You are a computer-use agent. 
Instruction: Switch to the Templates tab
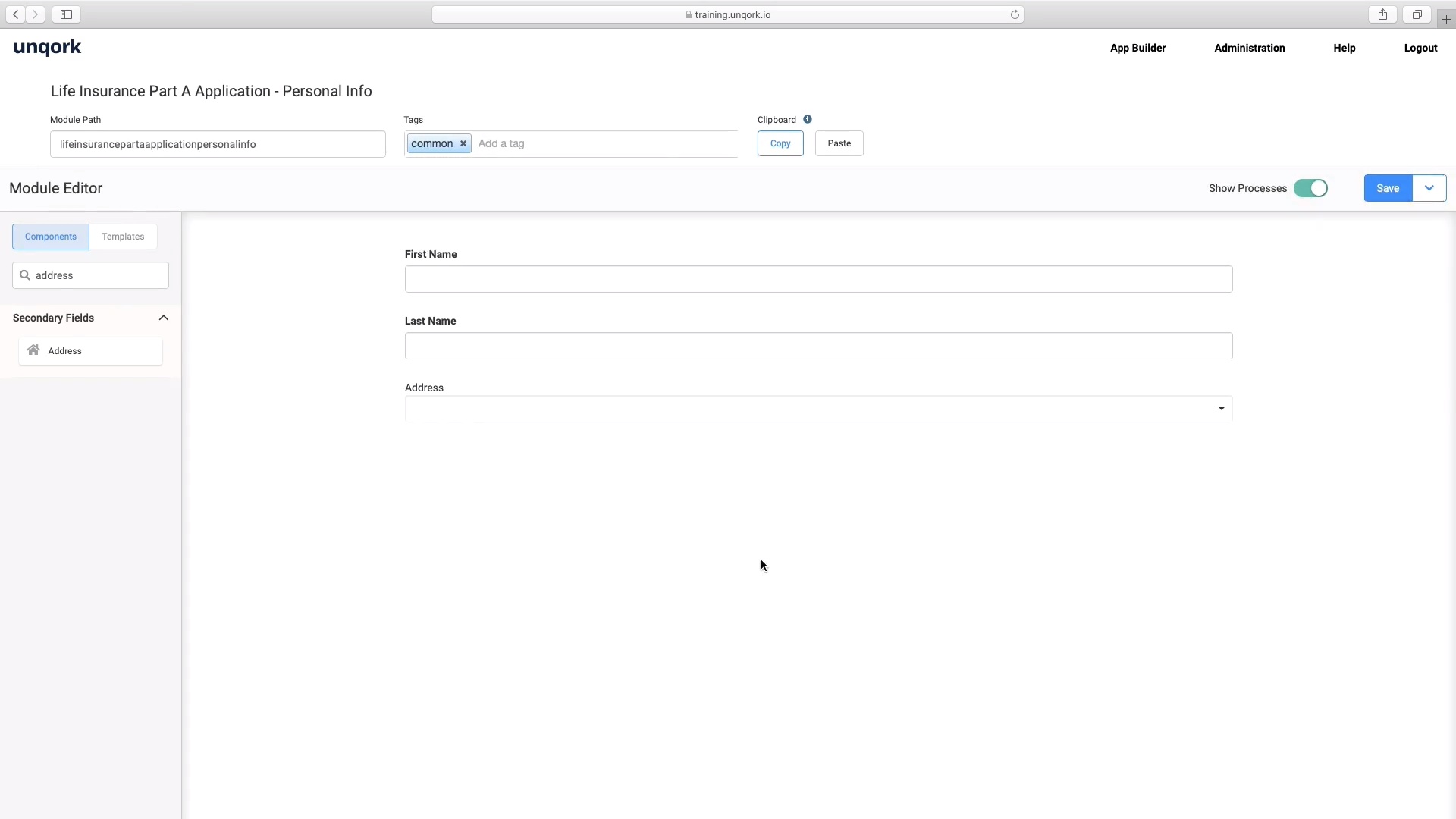123,236
